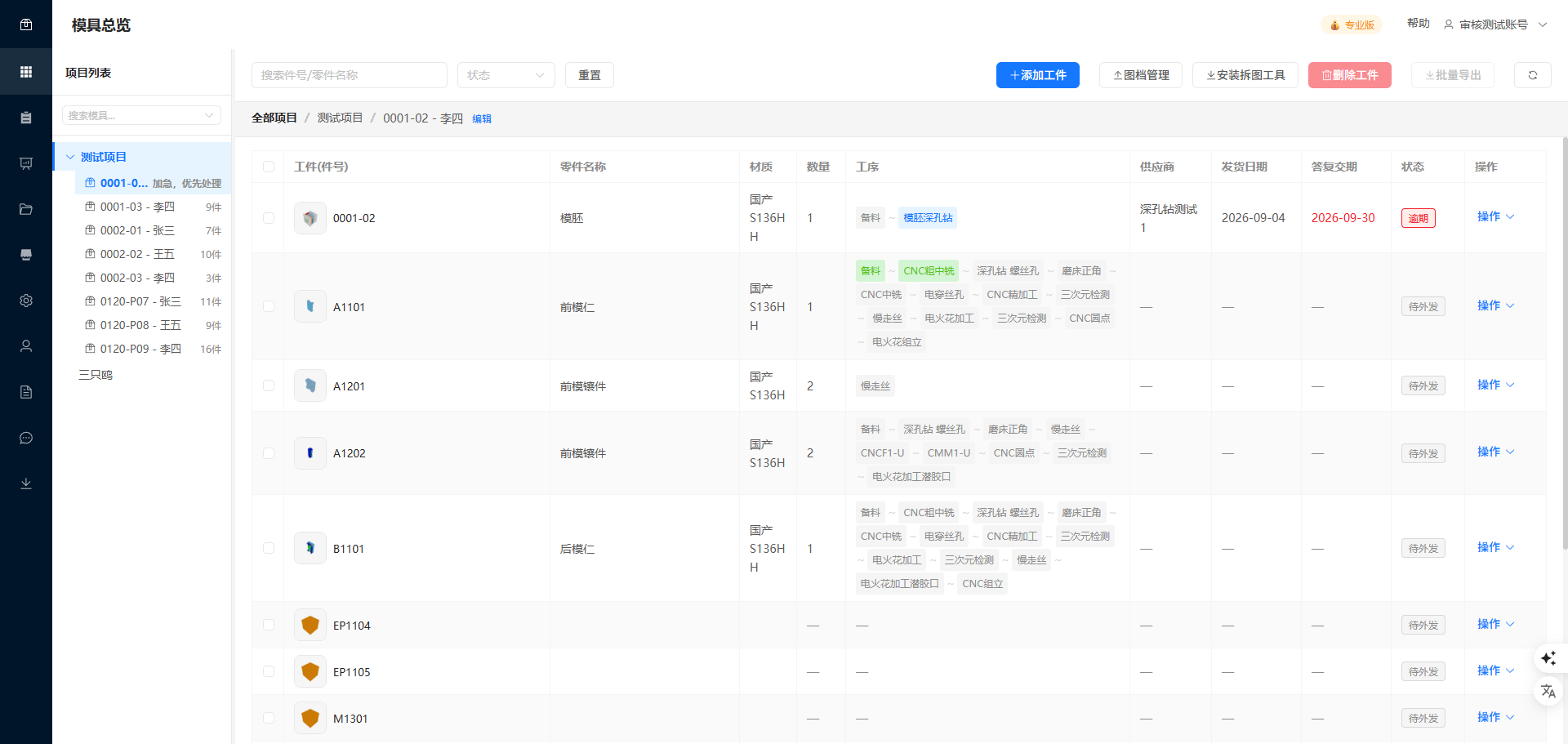The height and width of the screenshot is (744, 1568).
Task: Collapse the 测试项目 tree node
Action: [70, 157]
